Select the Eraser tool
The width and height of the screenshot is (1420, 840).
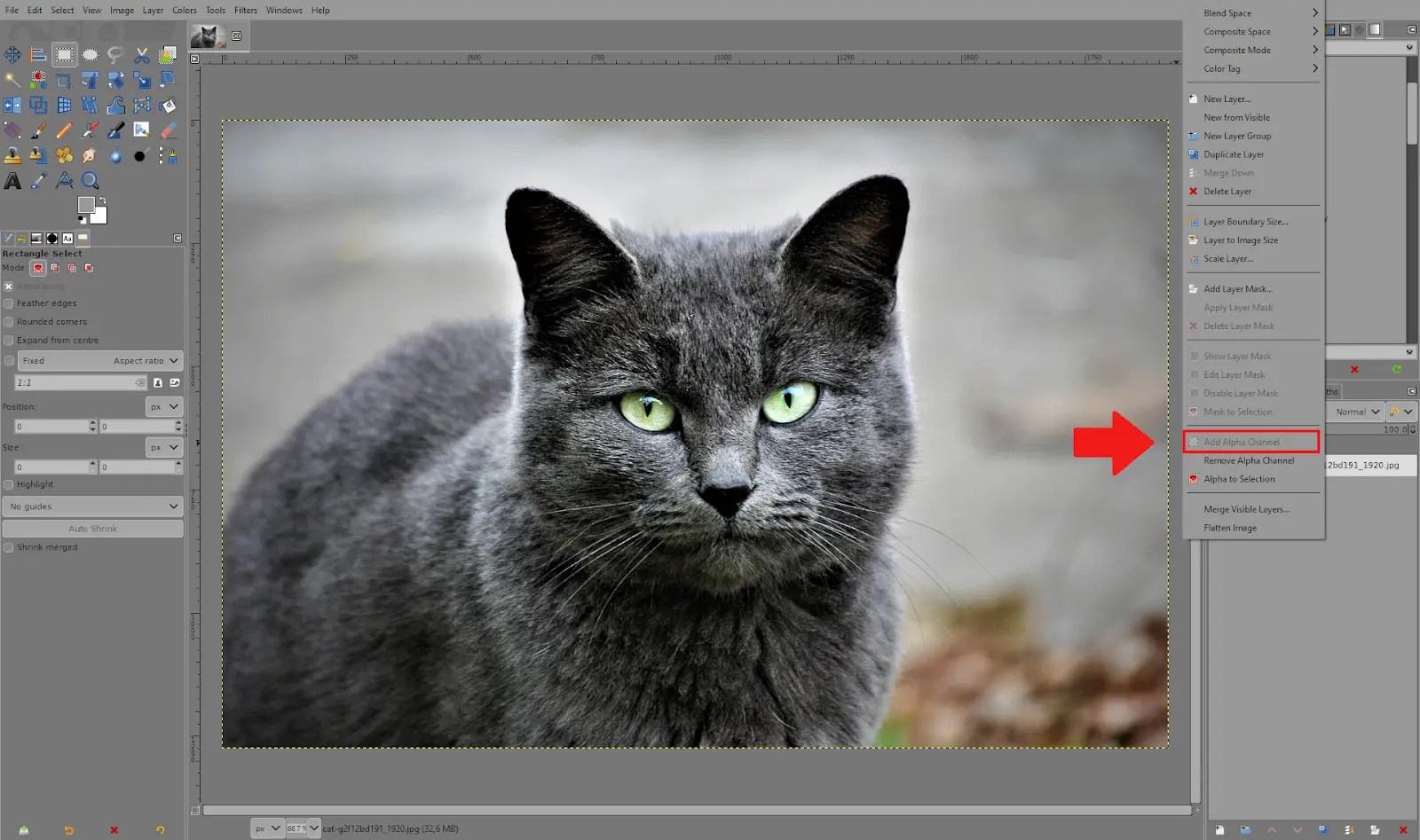click(x=168, y=130)
